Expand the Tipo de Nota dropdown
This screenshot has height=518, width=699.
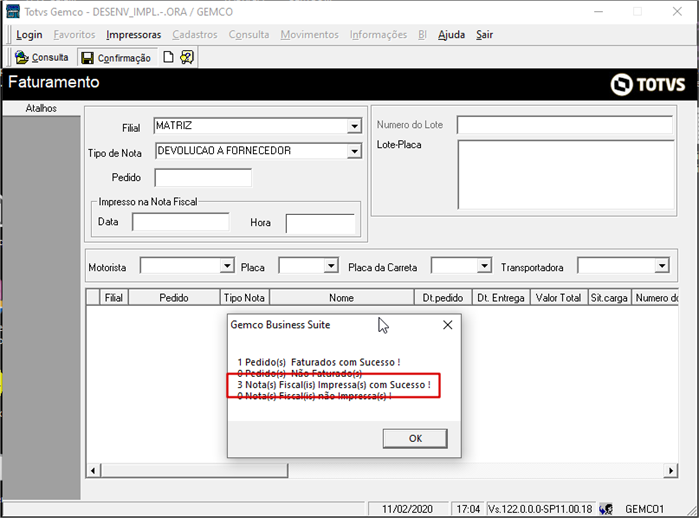pos(354,152)
